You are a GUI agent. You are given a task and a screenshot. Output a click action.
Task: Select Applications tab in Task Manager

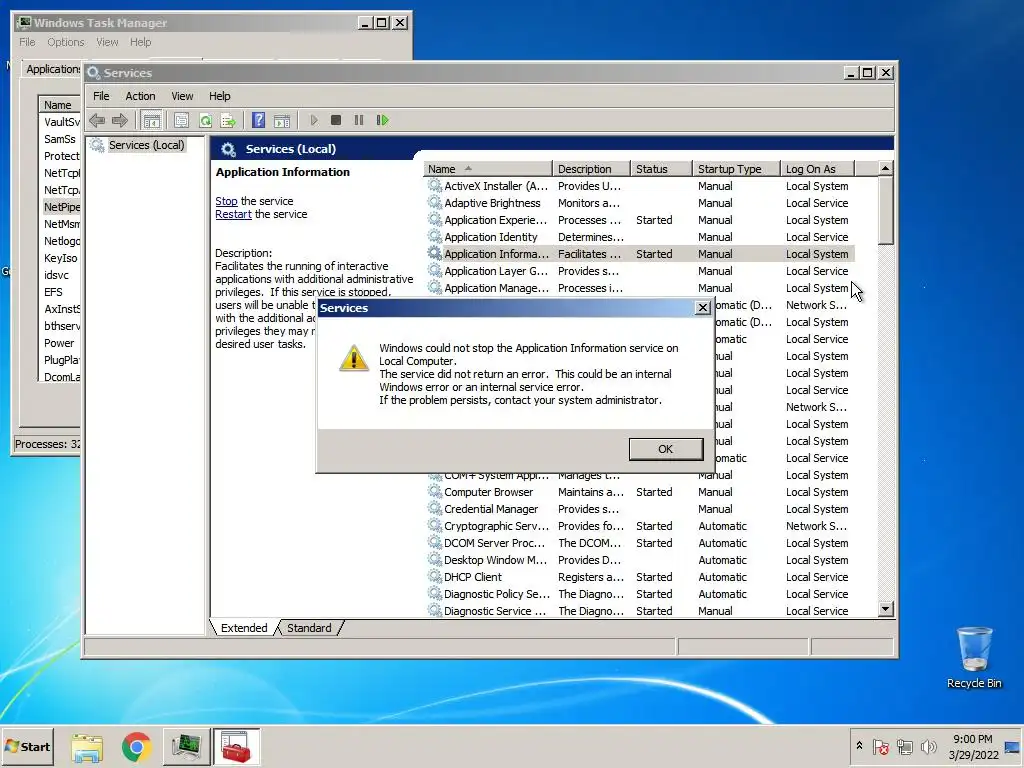pos(52,69)
